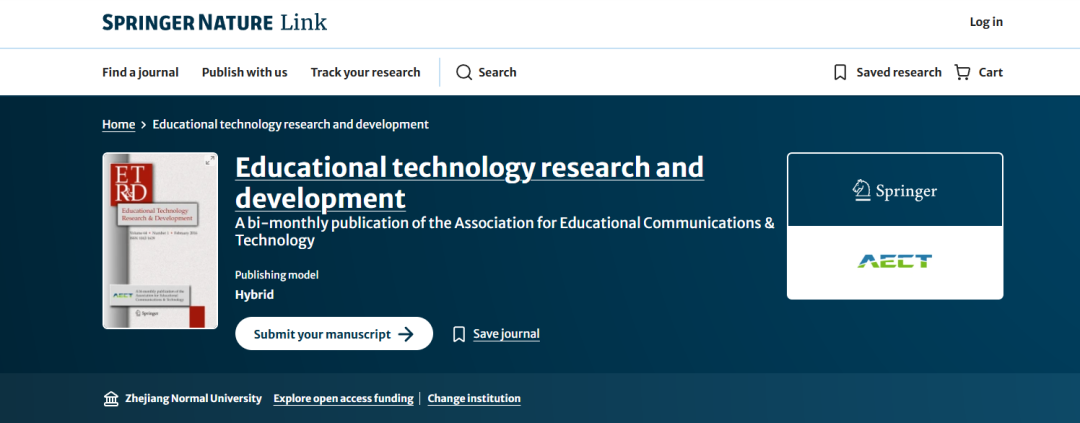Click breadcrumb text Educational technology research and development
1080x423 pixels.
[x=291, y=125]
